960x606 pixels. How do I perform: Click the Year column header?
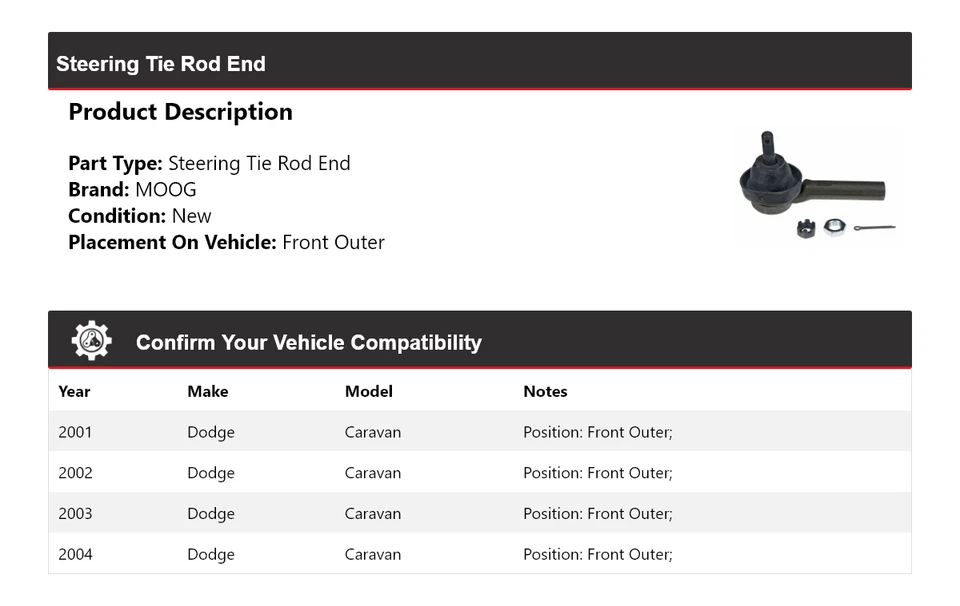(74, 392)
